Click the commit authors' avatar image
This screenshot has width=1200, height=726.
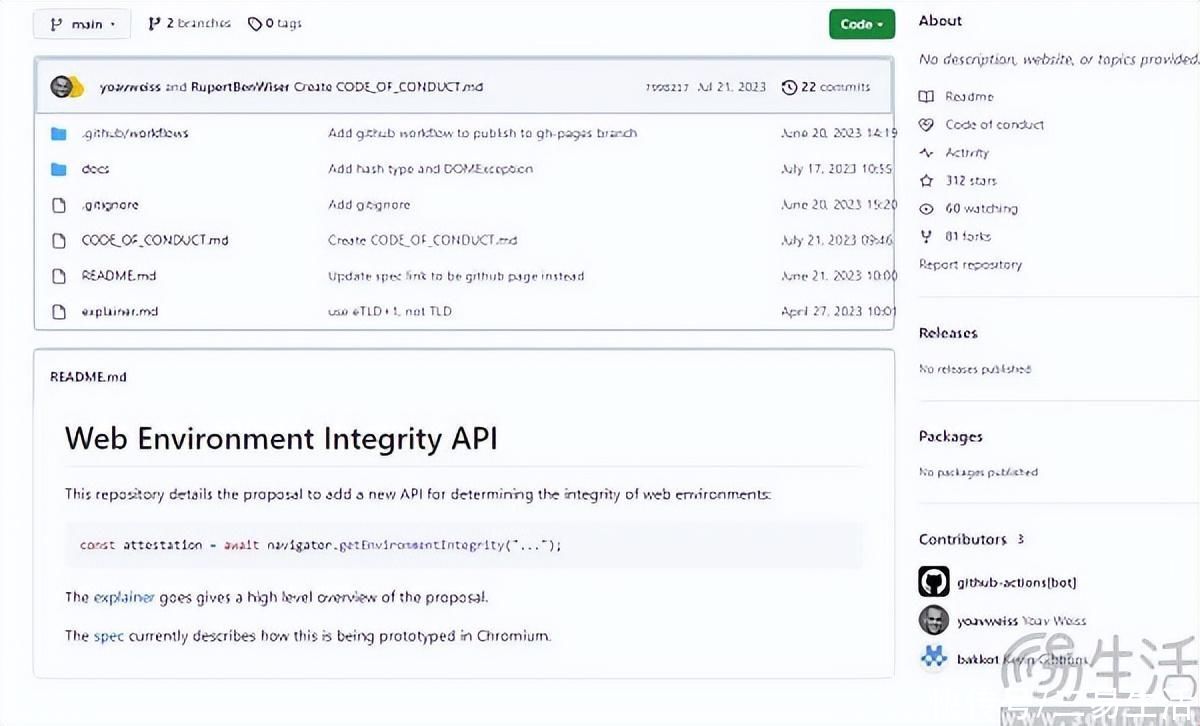pos(67,87)
